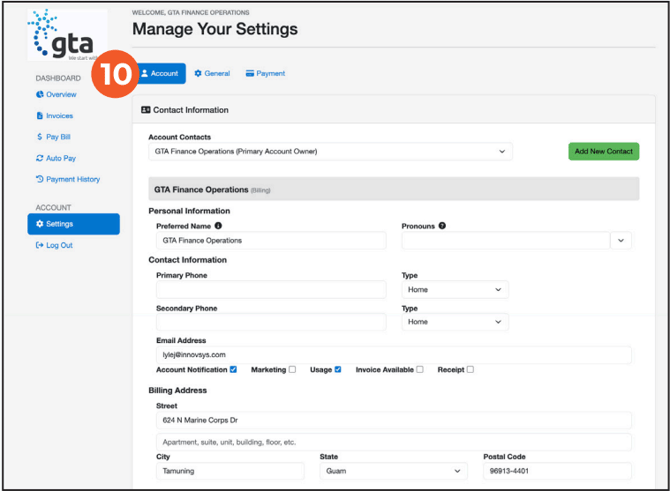Click the Payment tab card icon
The width and height of the screenshot is (670, 491).
point(250,74)
